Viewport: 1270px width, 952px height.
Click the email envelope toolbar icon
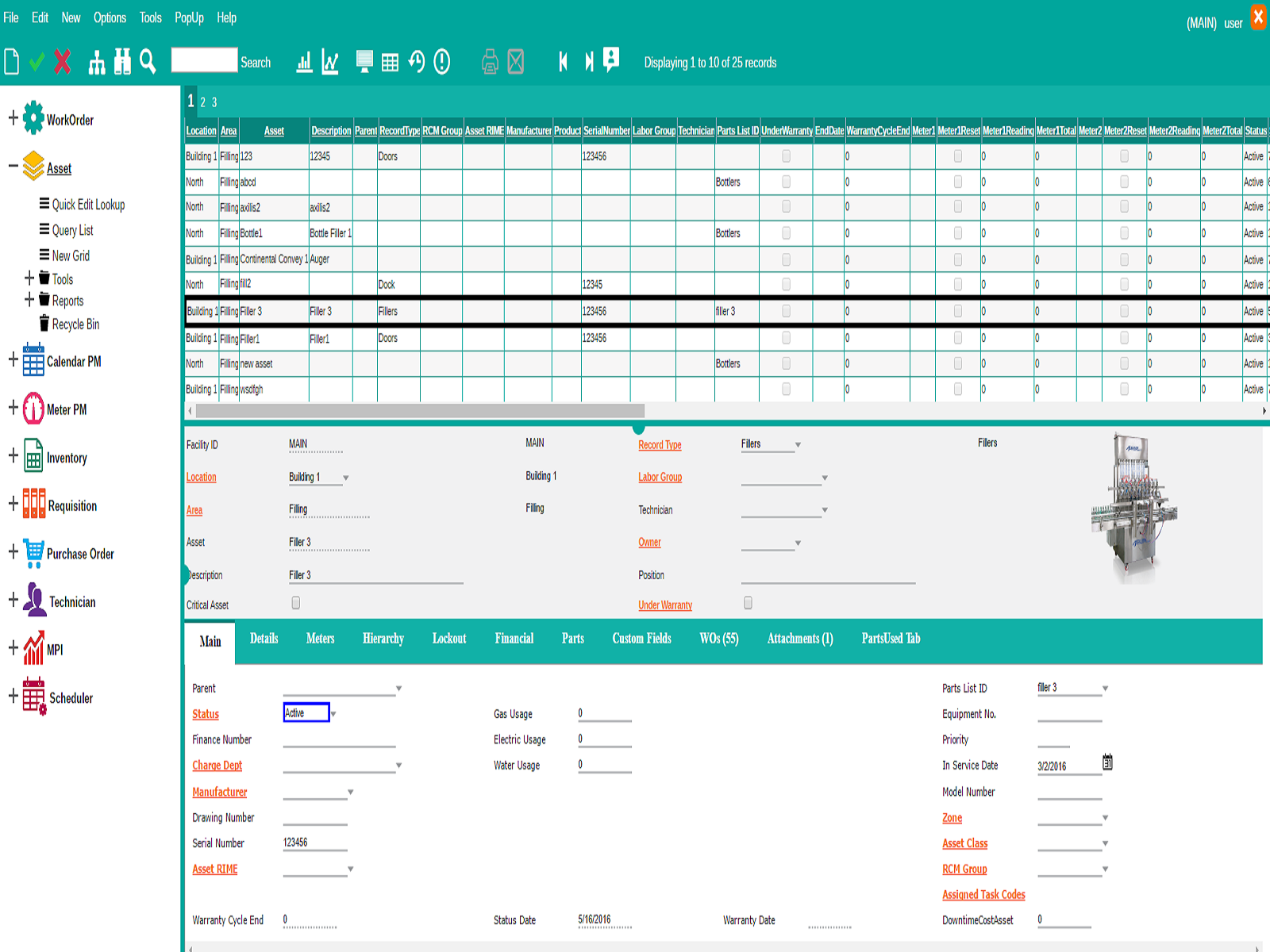(516, 61)
